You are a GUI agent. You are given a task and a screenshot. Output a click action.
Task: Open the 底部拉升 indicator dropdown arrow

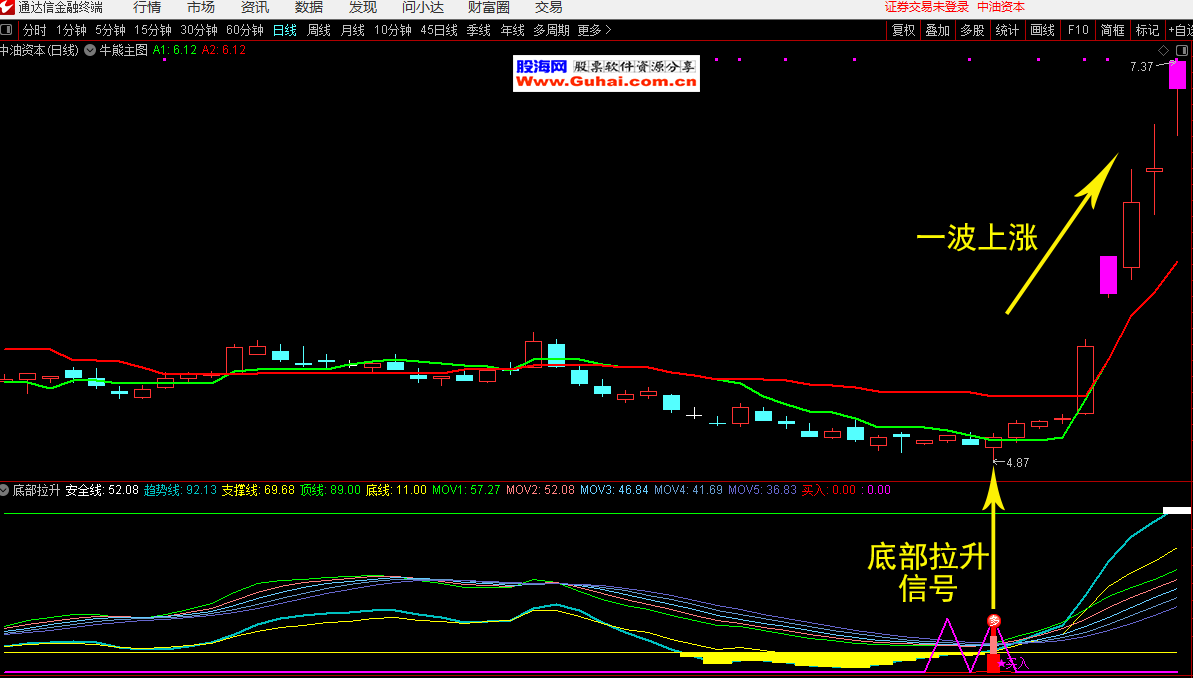click(5, 491)
